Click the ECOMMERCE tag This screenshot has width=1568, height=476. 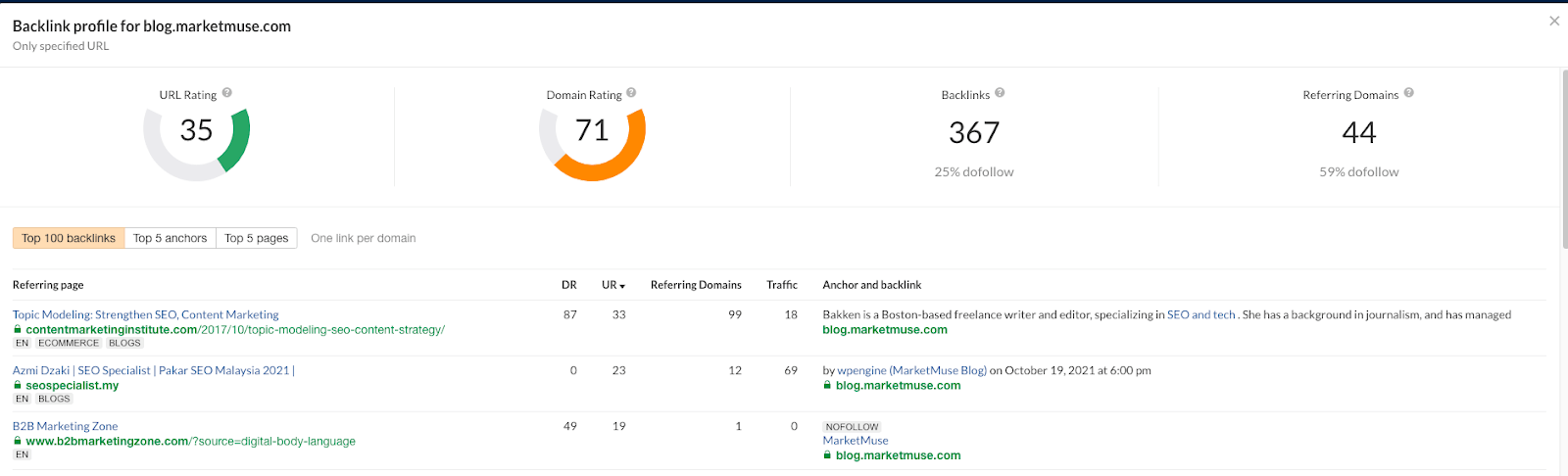[x=69, y=344]
